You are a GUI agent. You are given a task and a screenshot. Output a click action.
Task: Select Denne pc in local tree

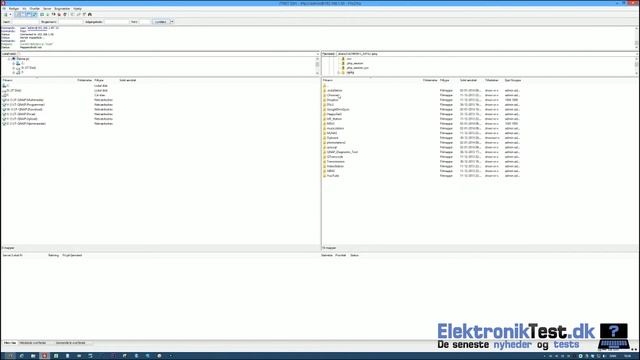[23, 59]
